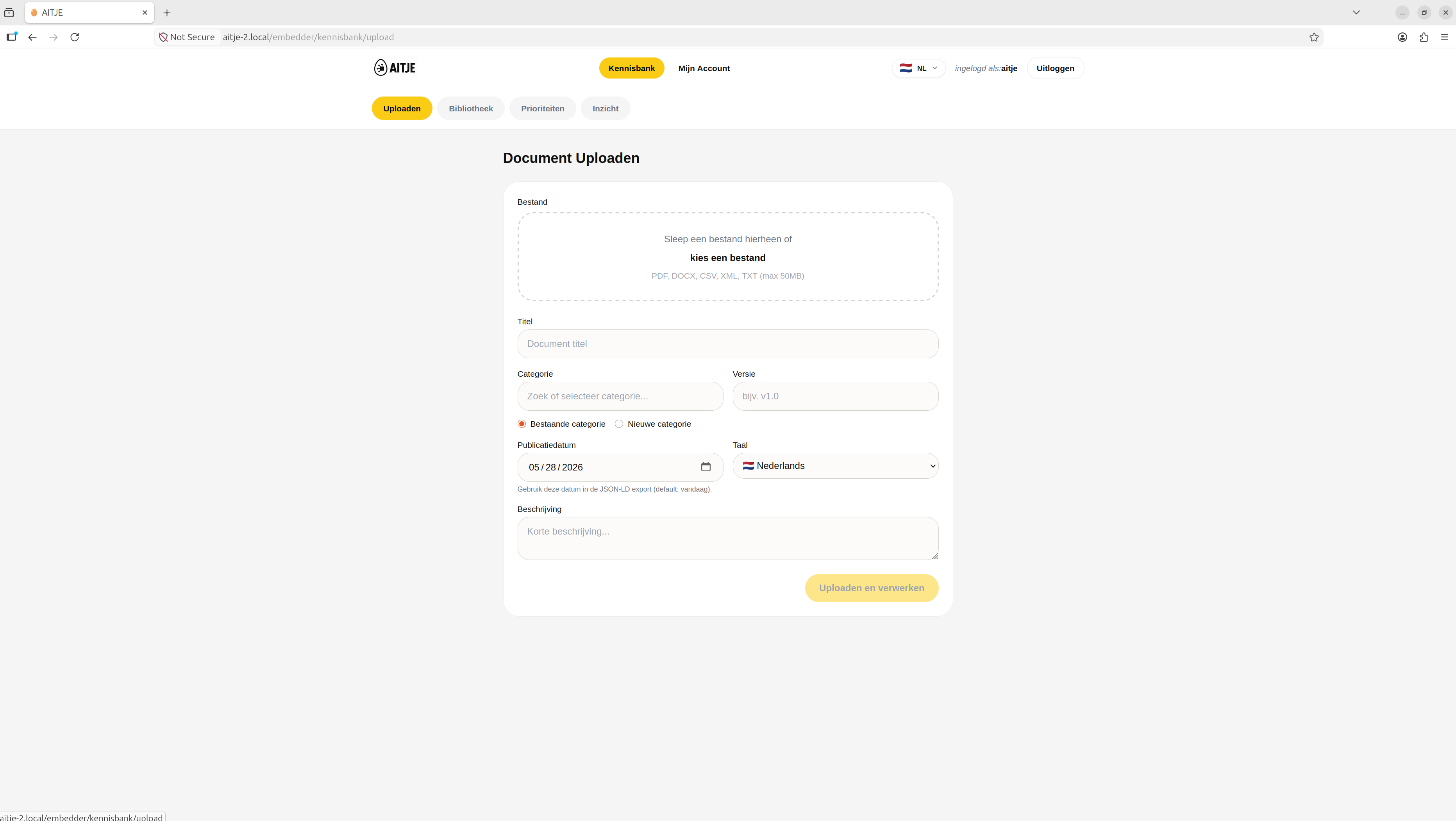Focus the Titel input field
Screen dimensions: 1456x821
(727, 343)
